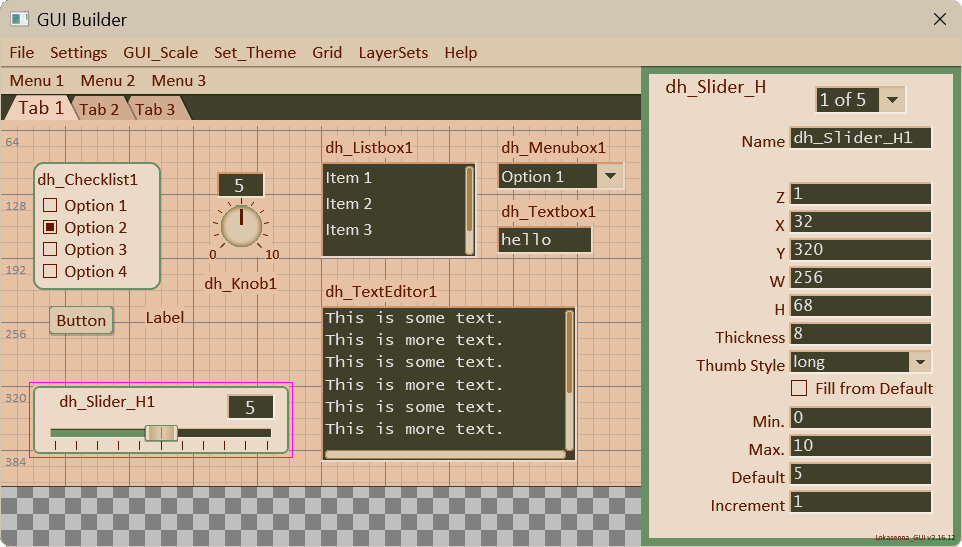Open the Grid menu
The height and width of the screenshot is (547, 962).
tap(327, 53)
